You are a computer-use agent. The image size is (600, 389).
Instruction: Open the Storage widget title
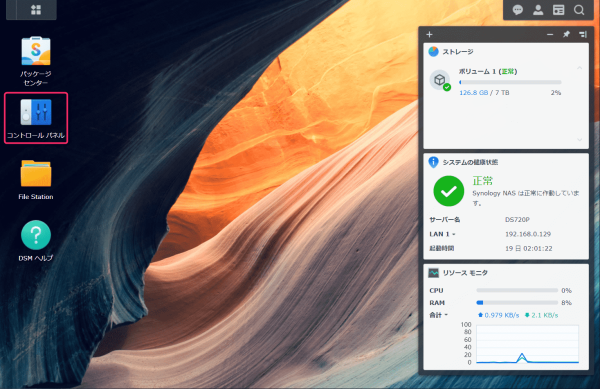pyautogui.click(x=458, y=52)
